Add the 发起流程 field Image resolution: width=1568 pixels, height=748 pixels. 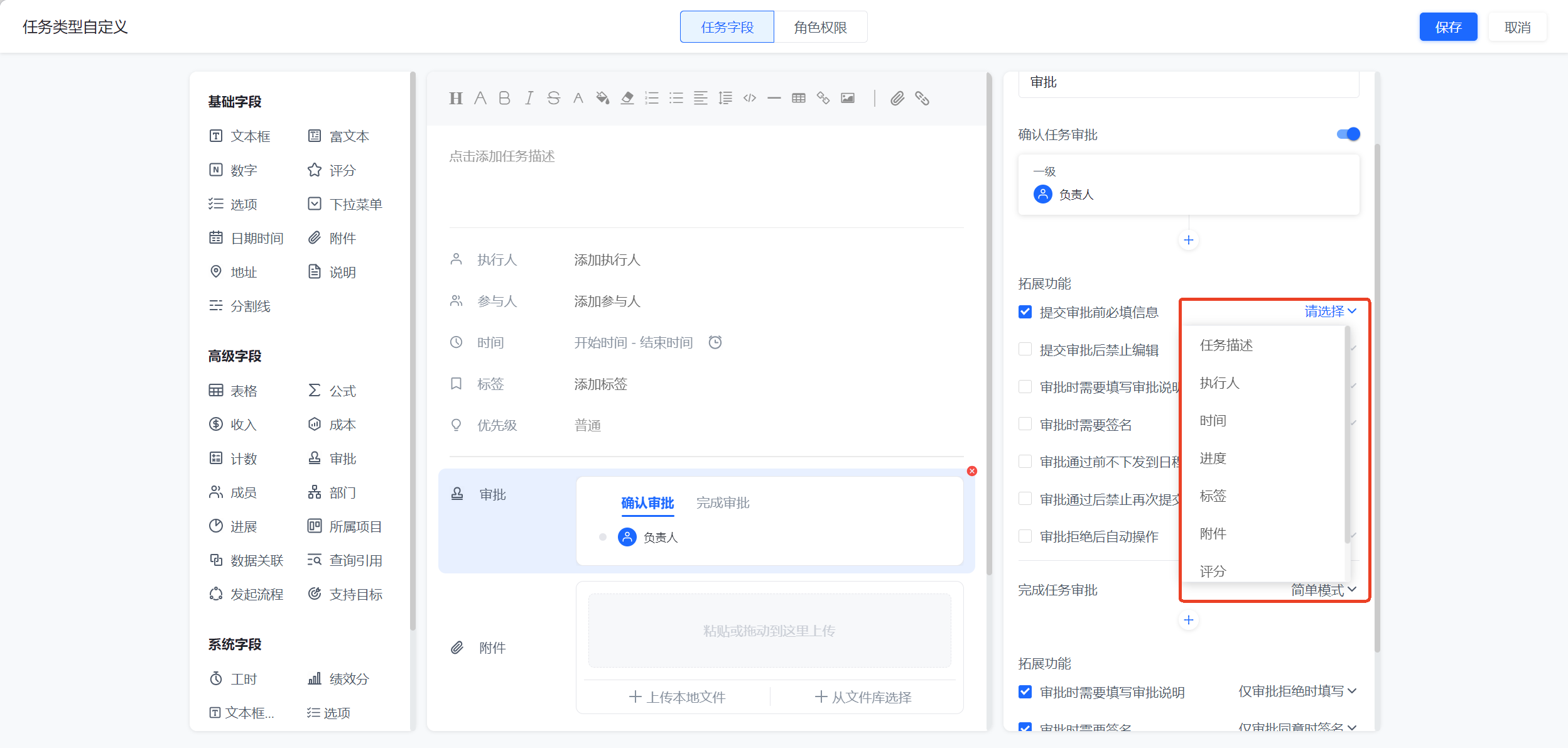(246, 594)
